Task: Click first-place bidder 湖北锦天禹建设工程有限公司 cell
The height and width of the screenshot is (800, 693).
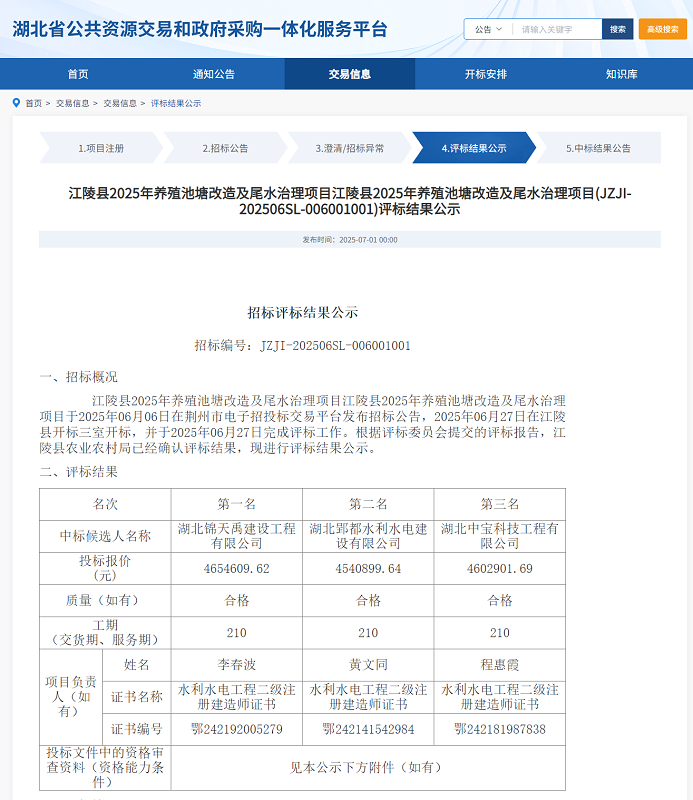Action: [x=236, y=536]
